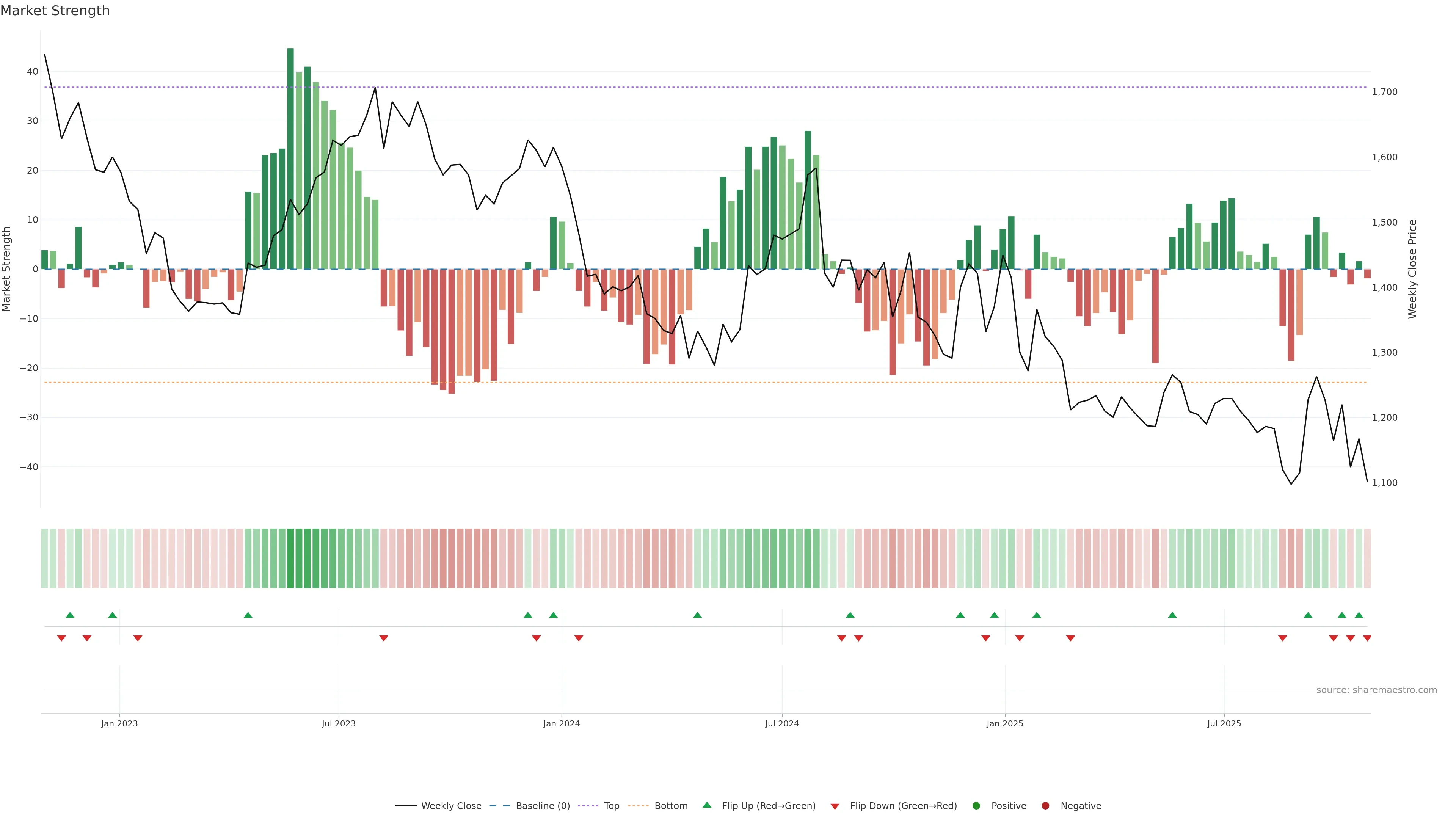1456x819 pixels.
Task: Click the Jul 2023 axis label
Action: click(x=339, y=723)
